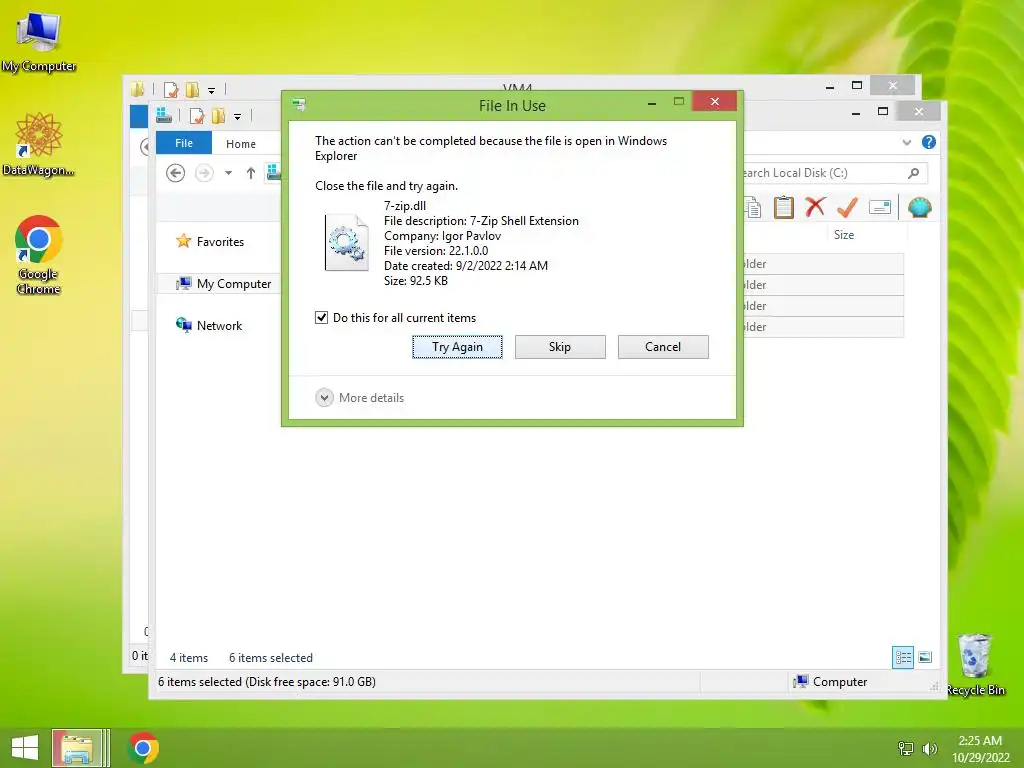The image size is (1024, 768).
Task: Cancel the File In Use dialog
Action: [663, 347]
